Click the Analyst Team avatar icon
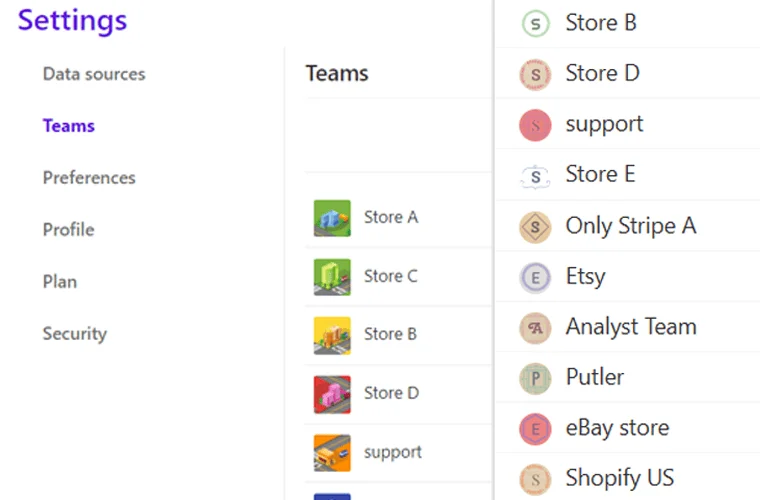760x500 pixels. click(x=535, y=328)
